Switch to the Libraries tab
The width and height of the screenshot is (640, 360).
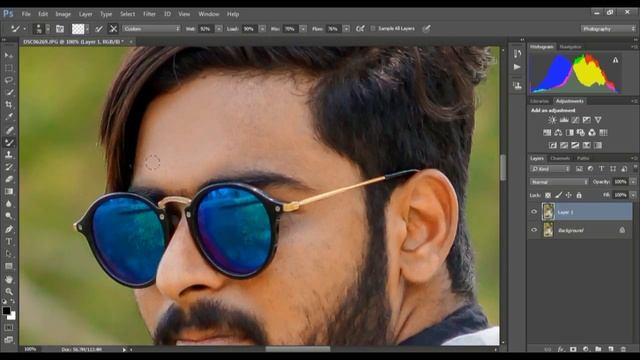(x=539, y=101)
